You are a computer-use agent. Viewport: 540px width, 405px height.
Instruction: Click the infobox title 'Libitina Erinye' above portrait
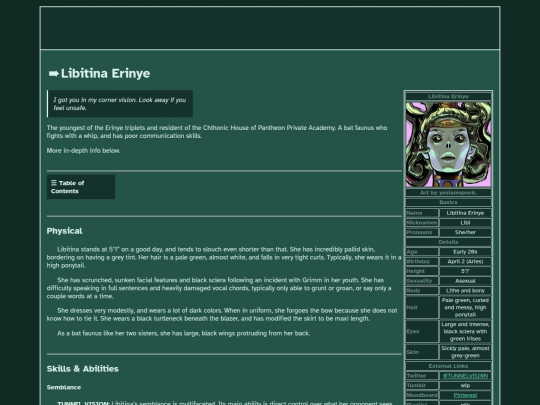click(448, 96)
